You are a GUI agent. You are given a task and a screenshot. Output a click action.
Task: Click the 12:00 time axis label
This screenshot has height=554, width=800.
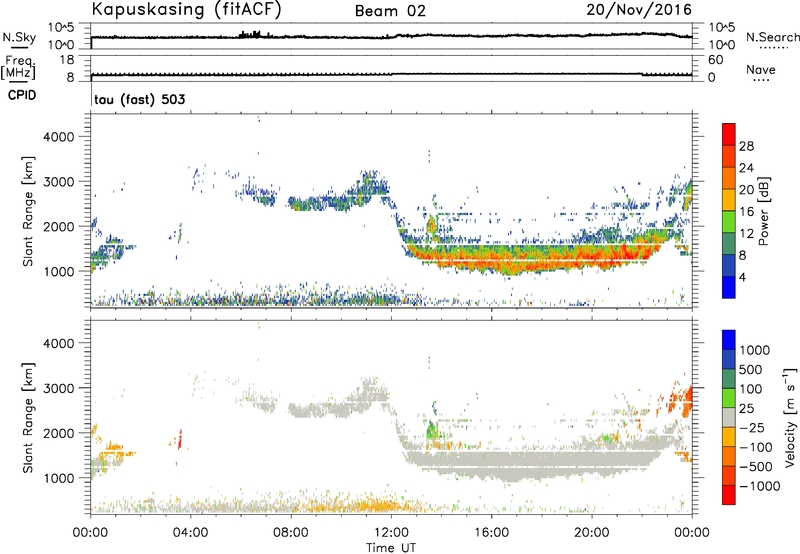pyautogui.click(x=391, y=533)
